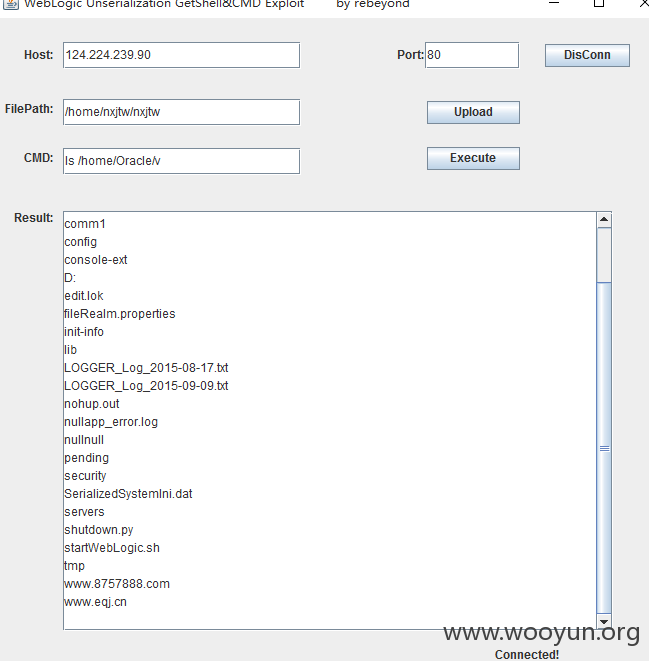Click the Result: label
Image resolution: width=649 pixels, height=661 pixels.
pyautogui.click(x=34, y=218)
